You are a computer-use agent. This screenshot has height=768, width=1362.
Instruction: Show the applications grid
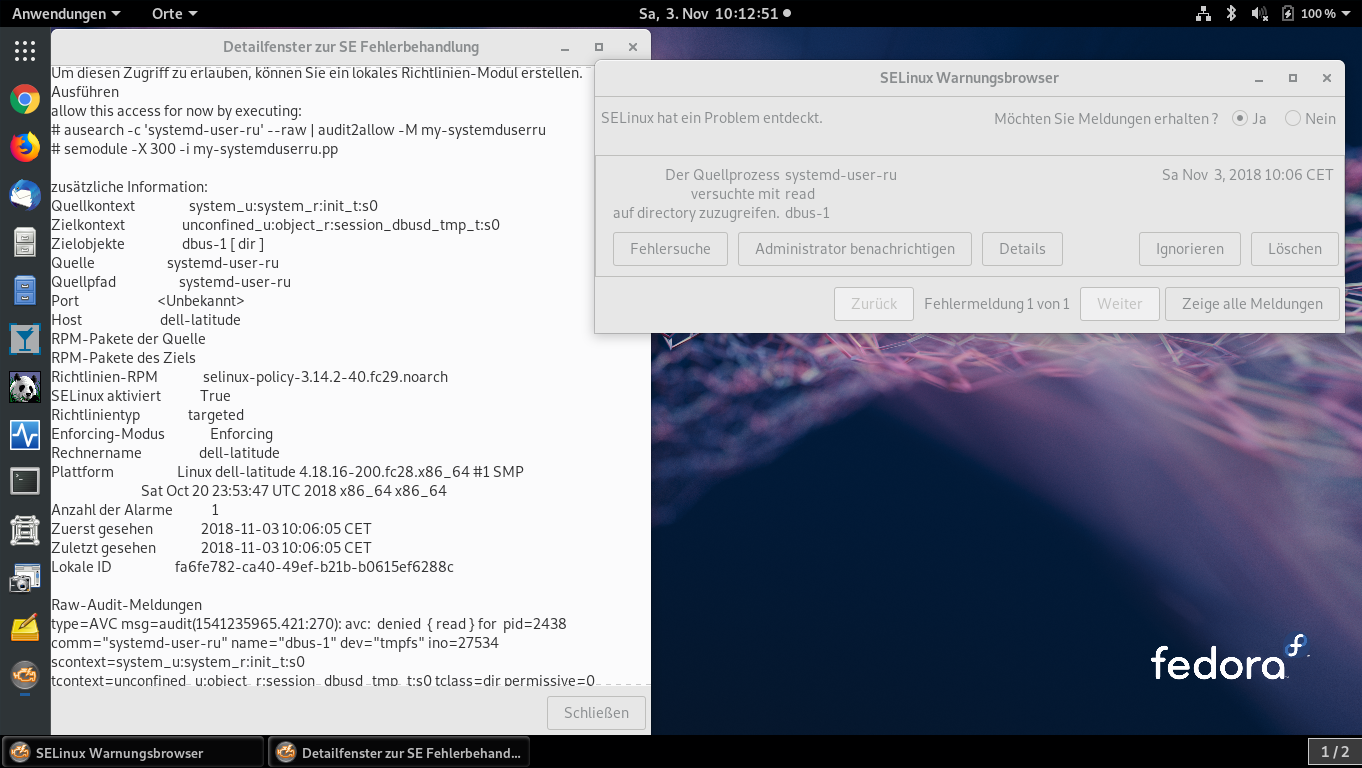tap(25, 51)
